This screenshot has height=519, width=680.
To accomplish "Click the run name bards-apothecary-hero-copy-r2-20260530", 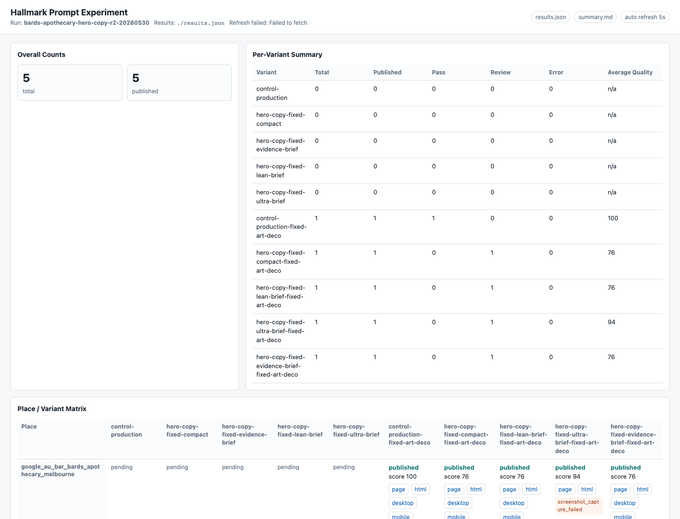I will [x=86, y=23].
